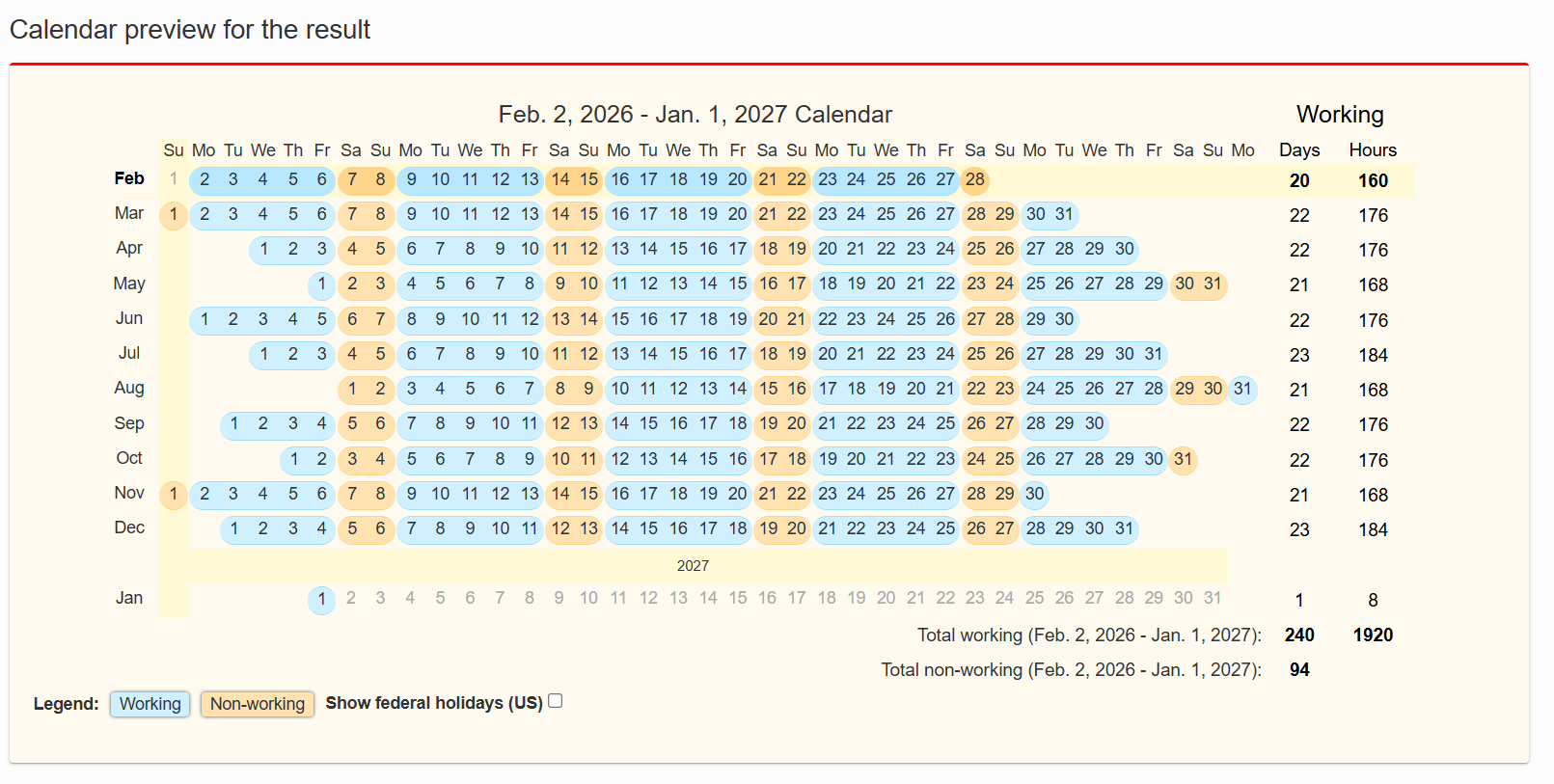Image resolution: width=1554 pixels, height=784 pixels.
Task: Select December 31 in the calendar
Action: (1124, 528)
